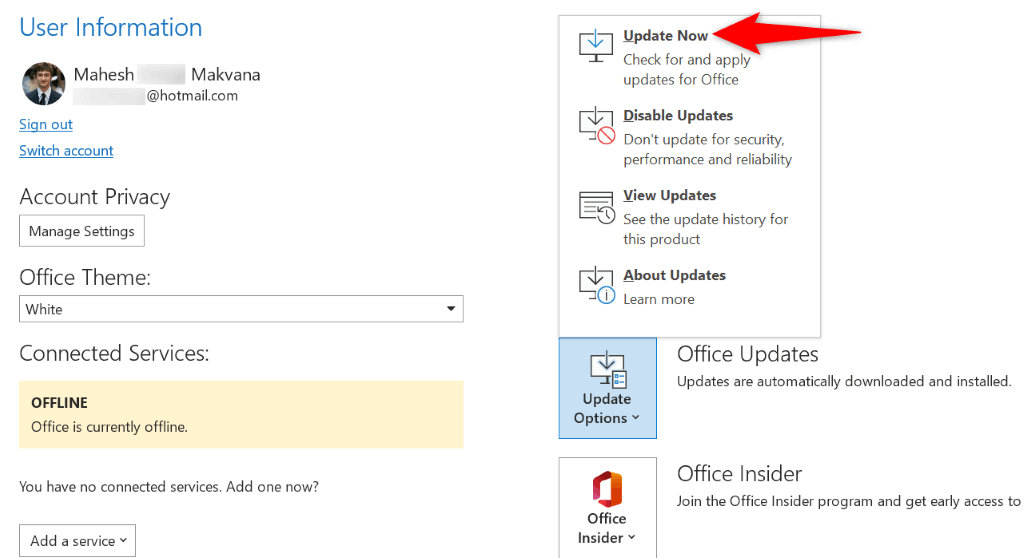Choose Disable Updates from the menu

point(678,116)
